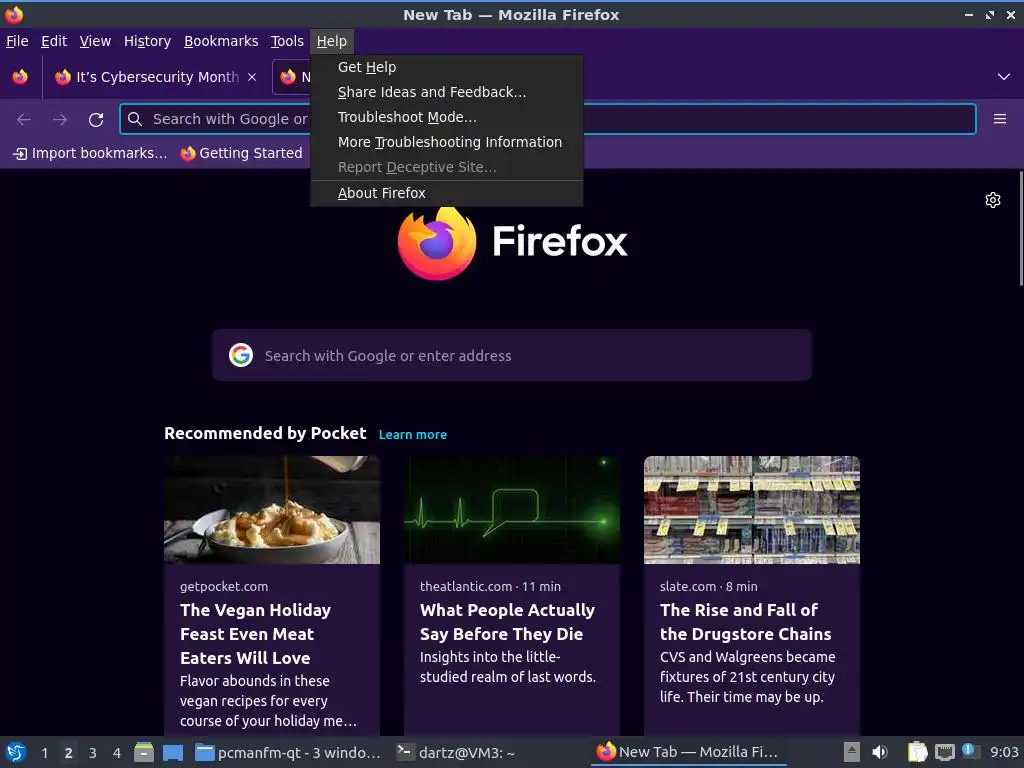Open the vegan holiday feast thumbnail
The width and height of the screenshot is (1024, 768).
pos(272,510)
